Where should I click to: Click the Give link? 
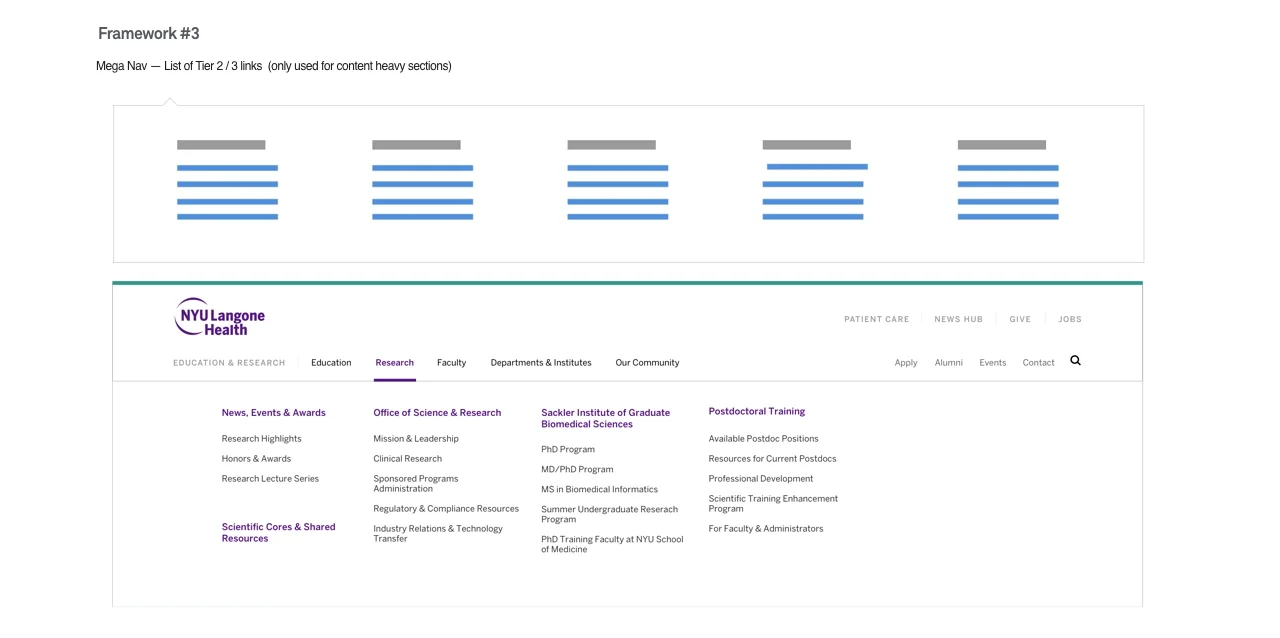tap(1020, 320)
